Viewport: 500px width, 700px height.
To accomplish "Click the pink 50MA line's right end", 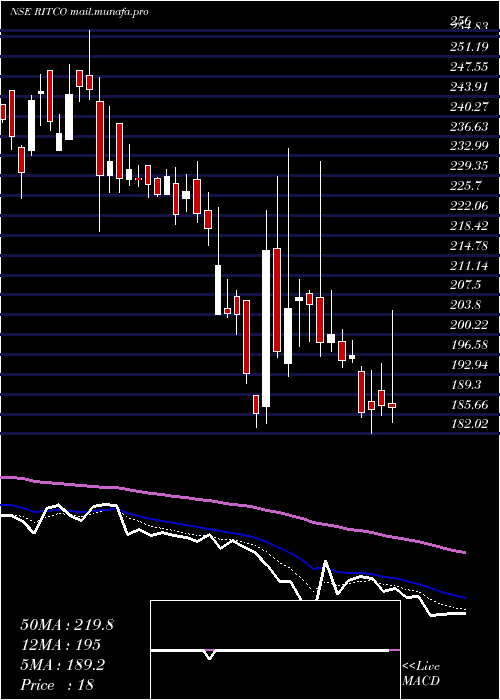I will coord(465,553).
